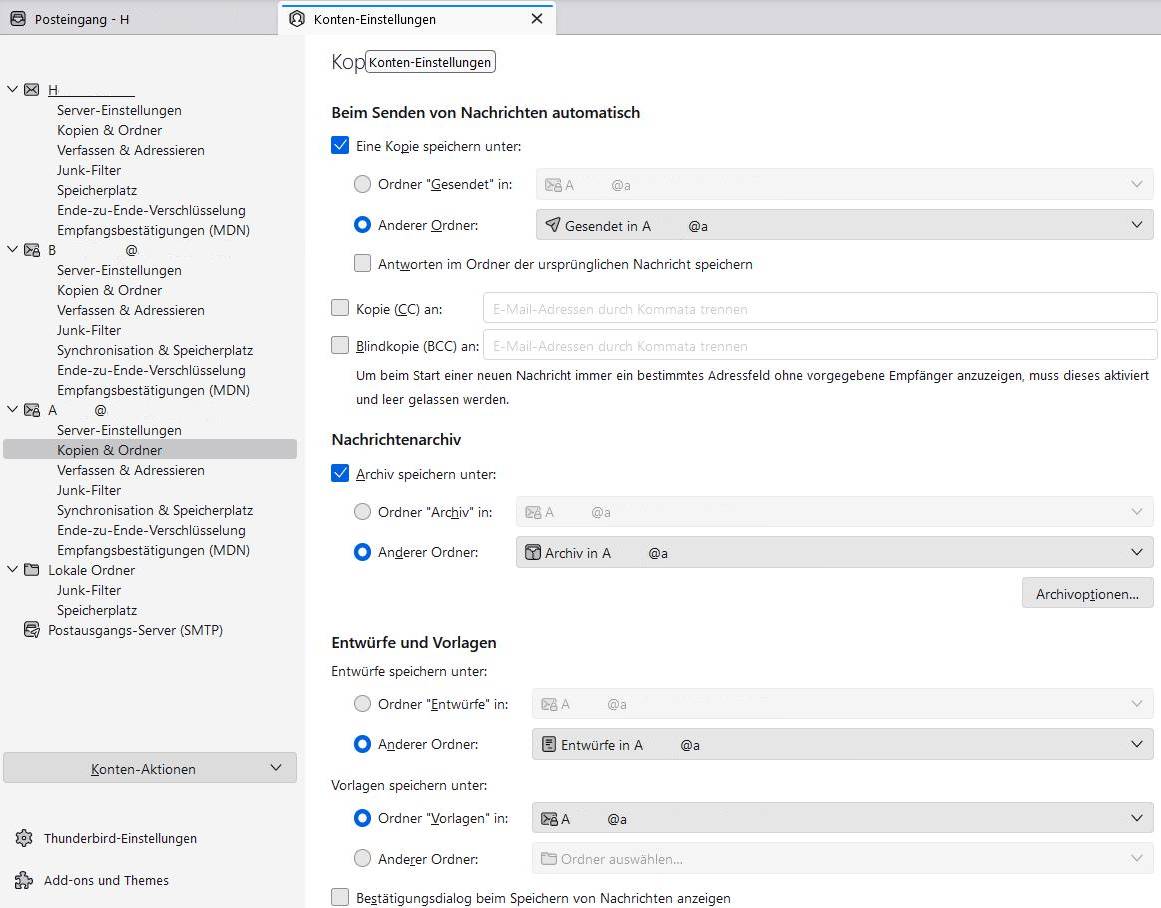This screenshot has height=908, width=1161.
Task: Click the mail account icon next to H
Action: tap(32, 90)
